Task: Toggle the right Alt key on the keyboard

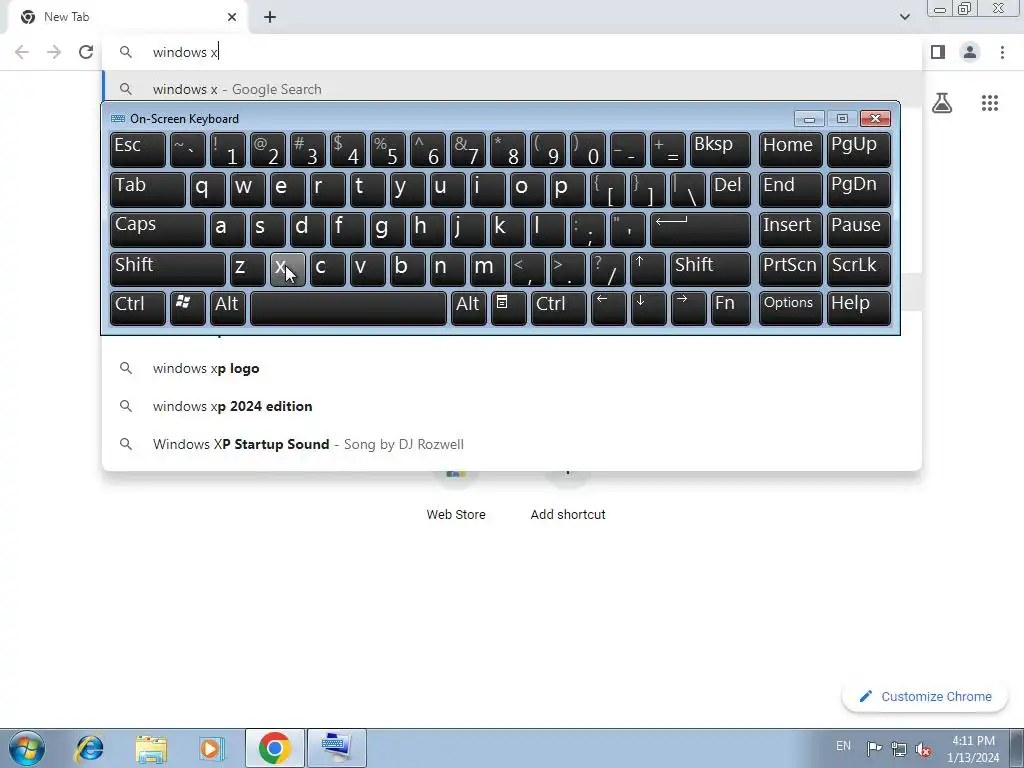Action: click(468, 308)
